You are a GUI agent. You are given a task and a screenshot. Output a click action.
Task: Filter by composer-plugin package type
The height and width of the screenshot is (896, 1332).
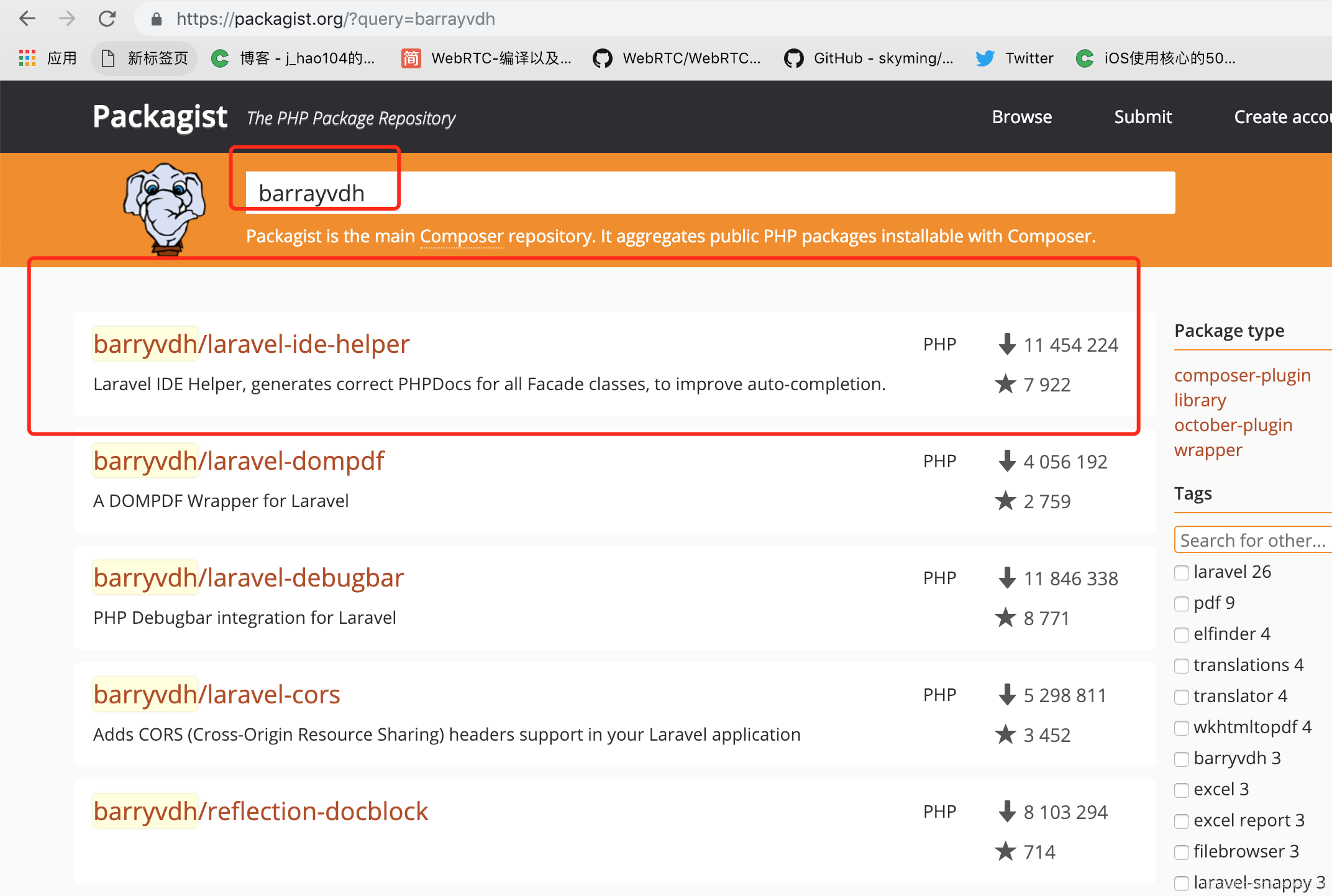(1243, 375)
